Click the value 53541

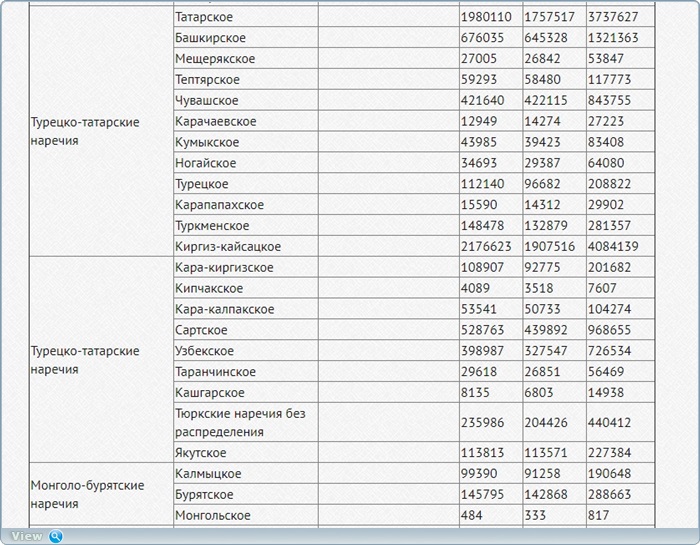[479, 309]
